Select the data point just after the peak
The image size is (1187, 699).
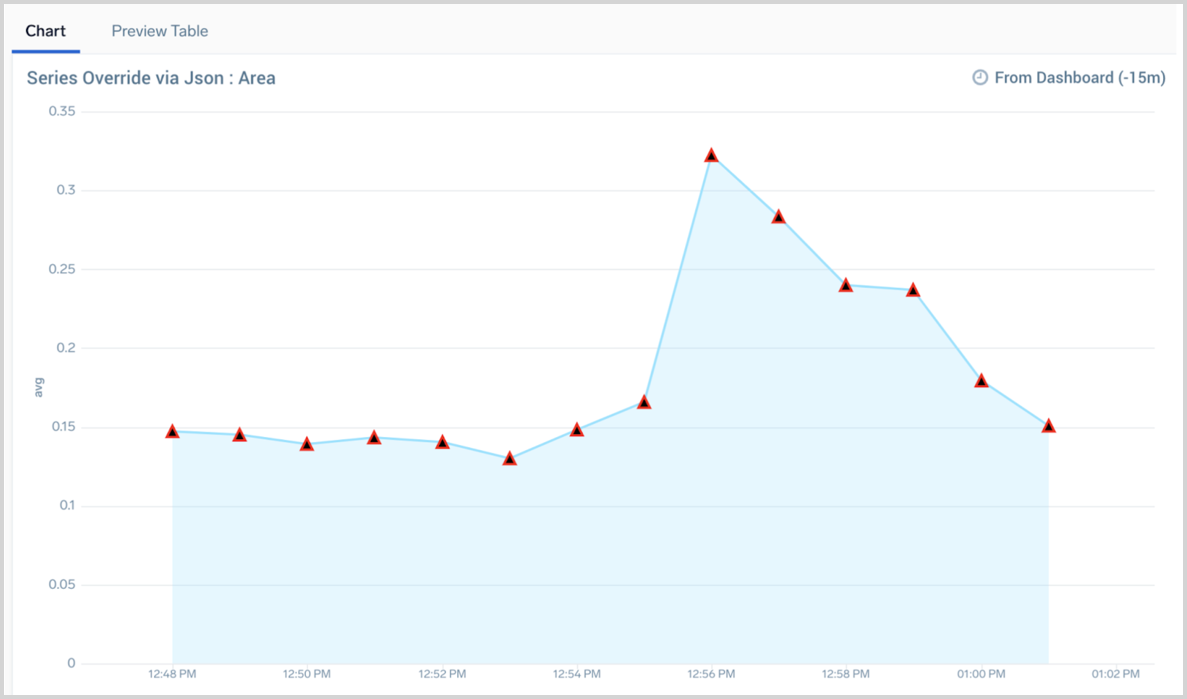pyautogui.click(x=779, y=217)
